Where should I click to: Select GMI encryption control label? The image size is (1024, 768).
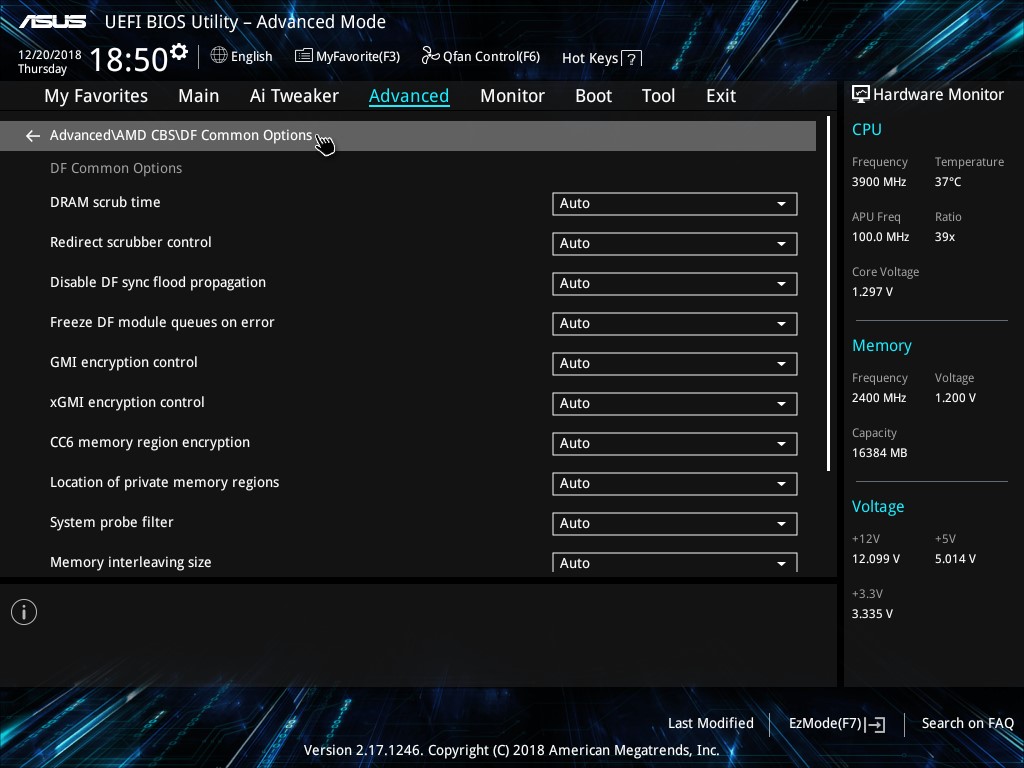(x=123, y=362)
